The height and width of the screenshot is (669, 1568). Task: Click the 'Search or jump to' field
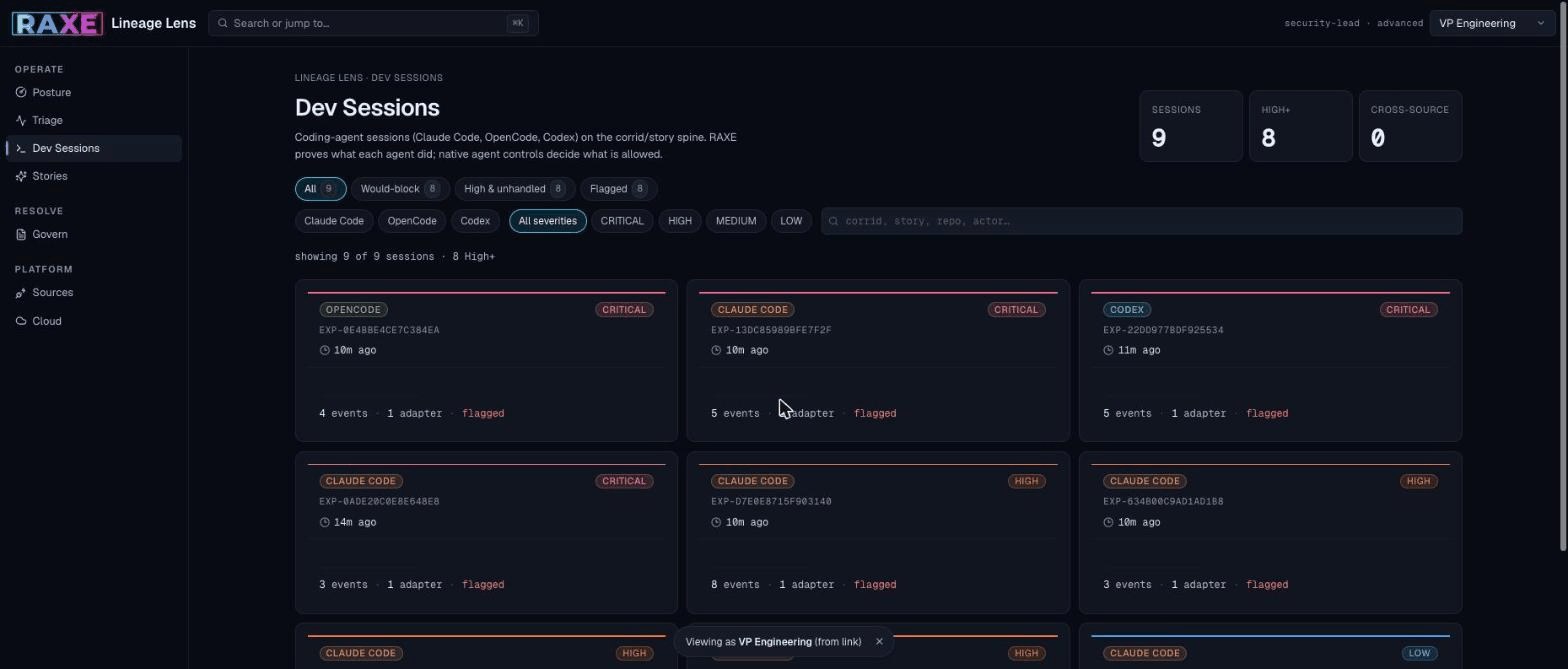point(373,23)
